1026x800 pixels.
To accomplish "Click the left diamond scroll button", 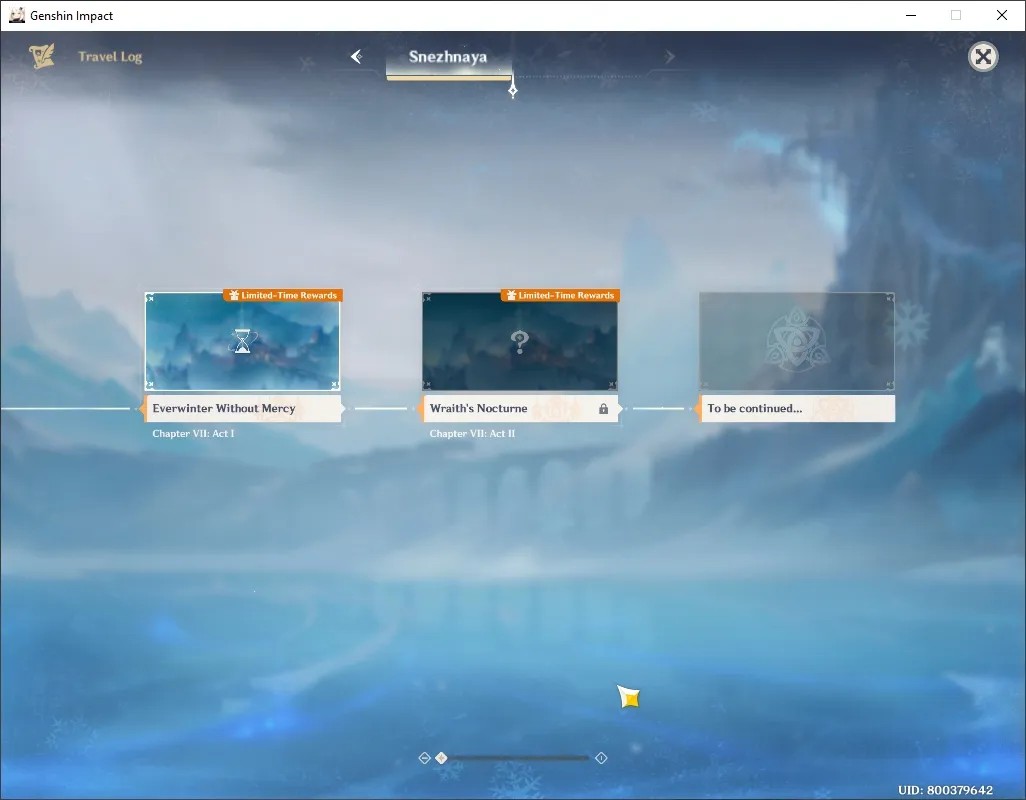I will tap(424, 757).
